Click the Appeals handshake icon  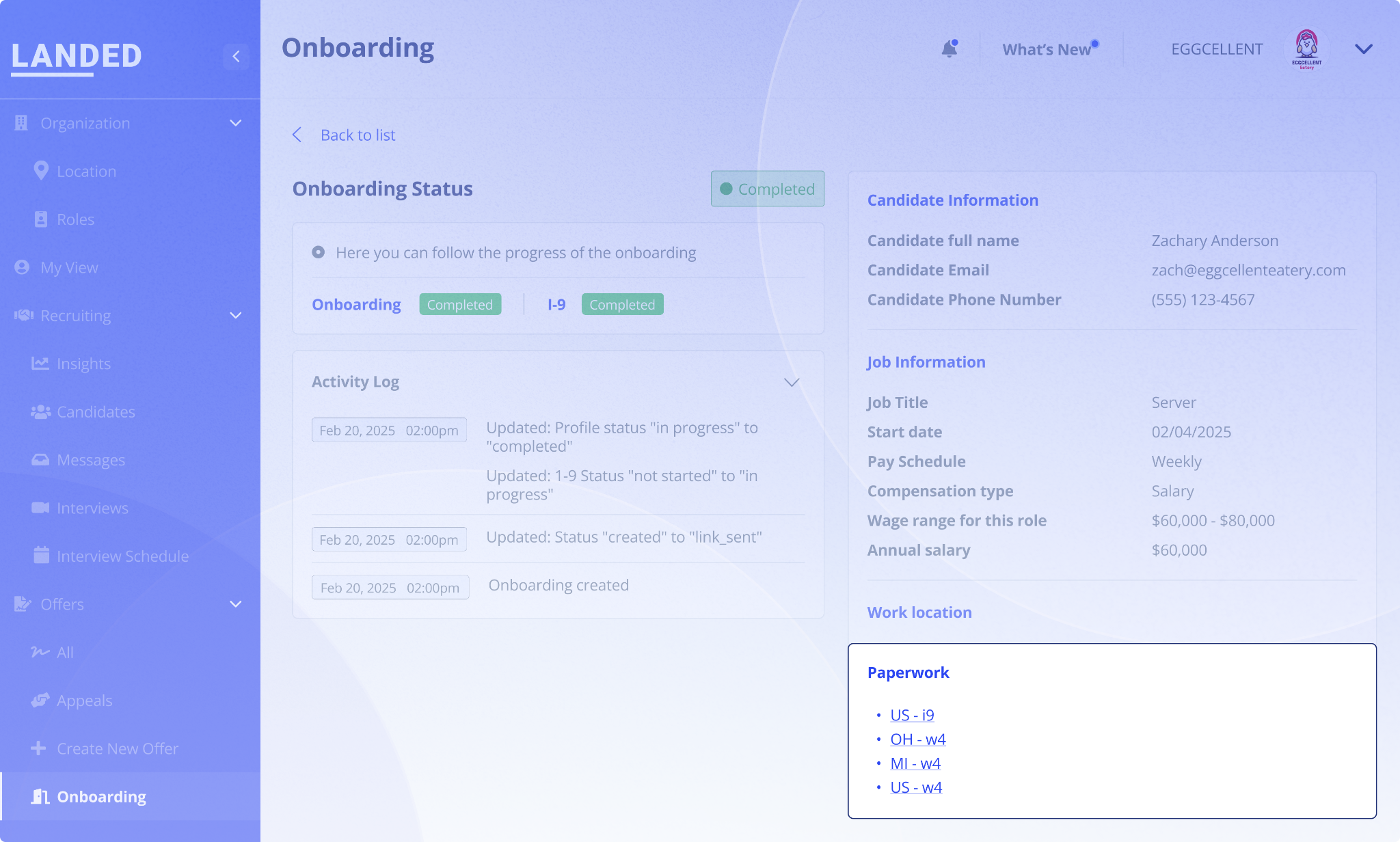point(40,701)
